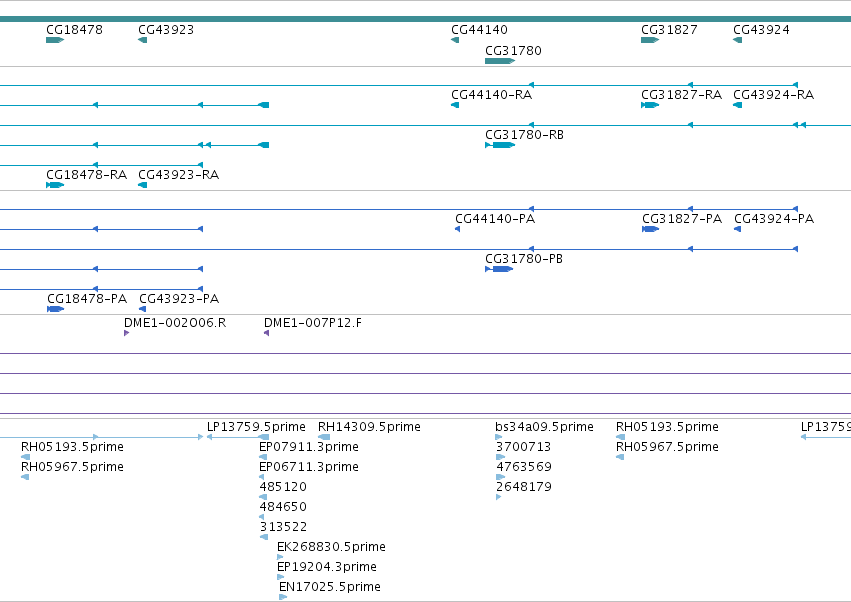Select the blue CDS glyph under CG18478-PA

pos(55,309)
